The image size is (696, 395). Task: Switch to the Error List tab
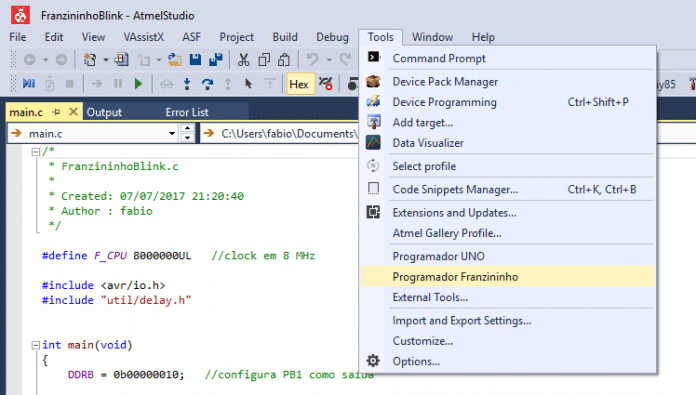[187, 112]
